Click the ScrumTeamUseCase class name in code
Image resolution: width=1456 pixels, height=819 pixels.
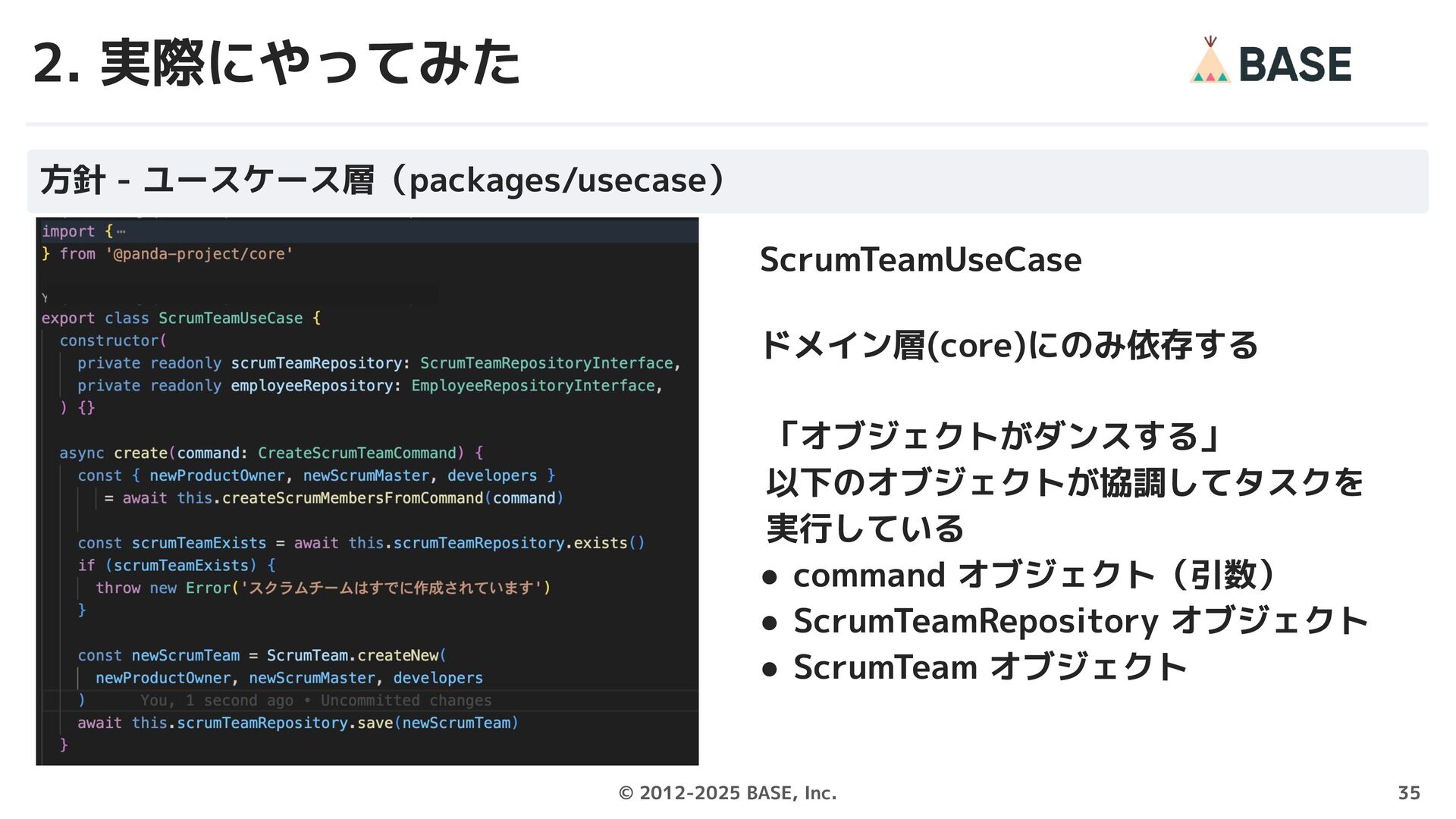point(230,318)
